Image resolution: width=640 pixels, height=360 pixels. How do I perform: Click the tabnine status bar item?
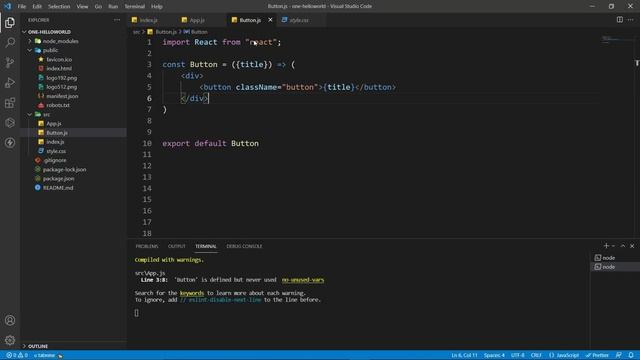coord(48,356)
